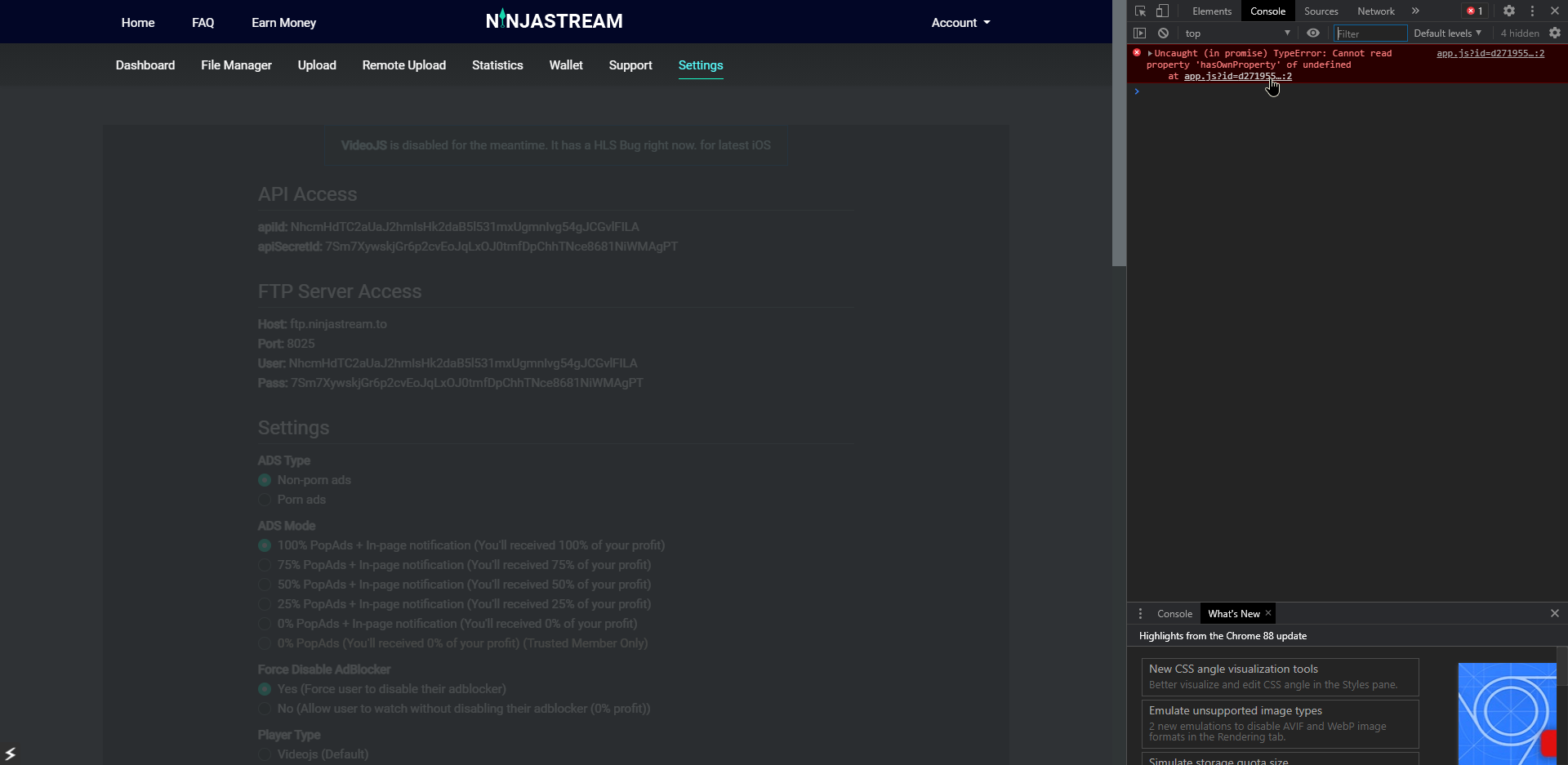Open the File Manager page tab

236,65
